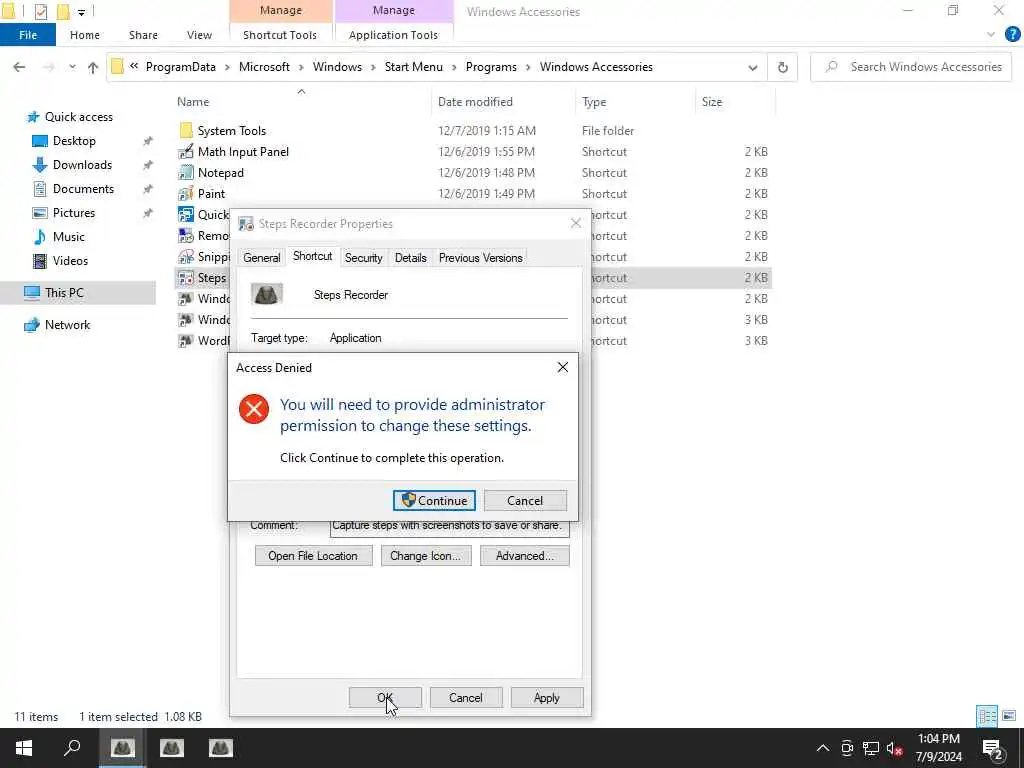Click Open File Location button
This screenshot has height=768, width=1024.
click(x=313, y=556)
